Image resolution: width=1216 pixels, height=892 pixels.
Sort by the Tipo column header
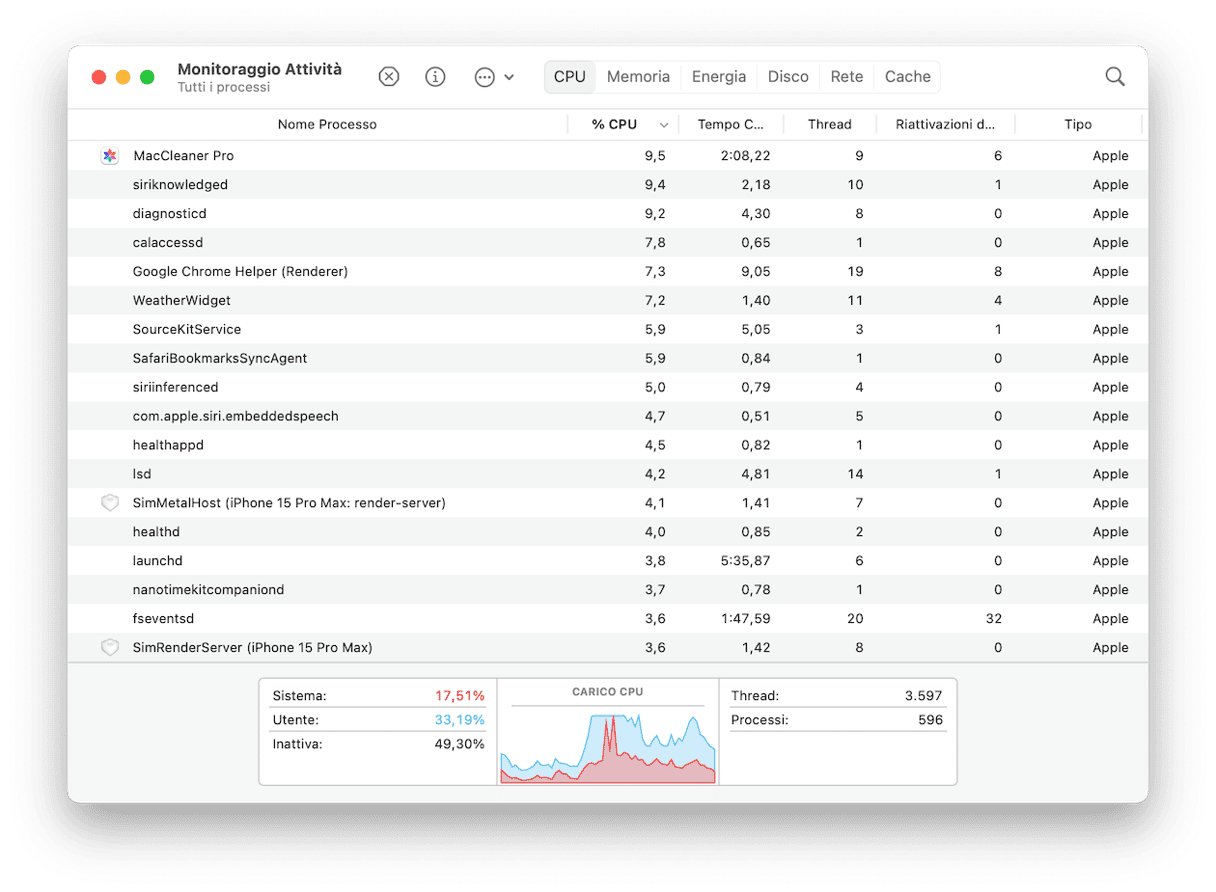point(1078,125)
